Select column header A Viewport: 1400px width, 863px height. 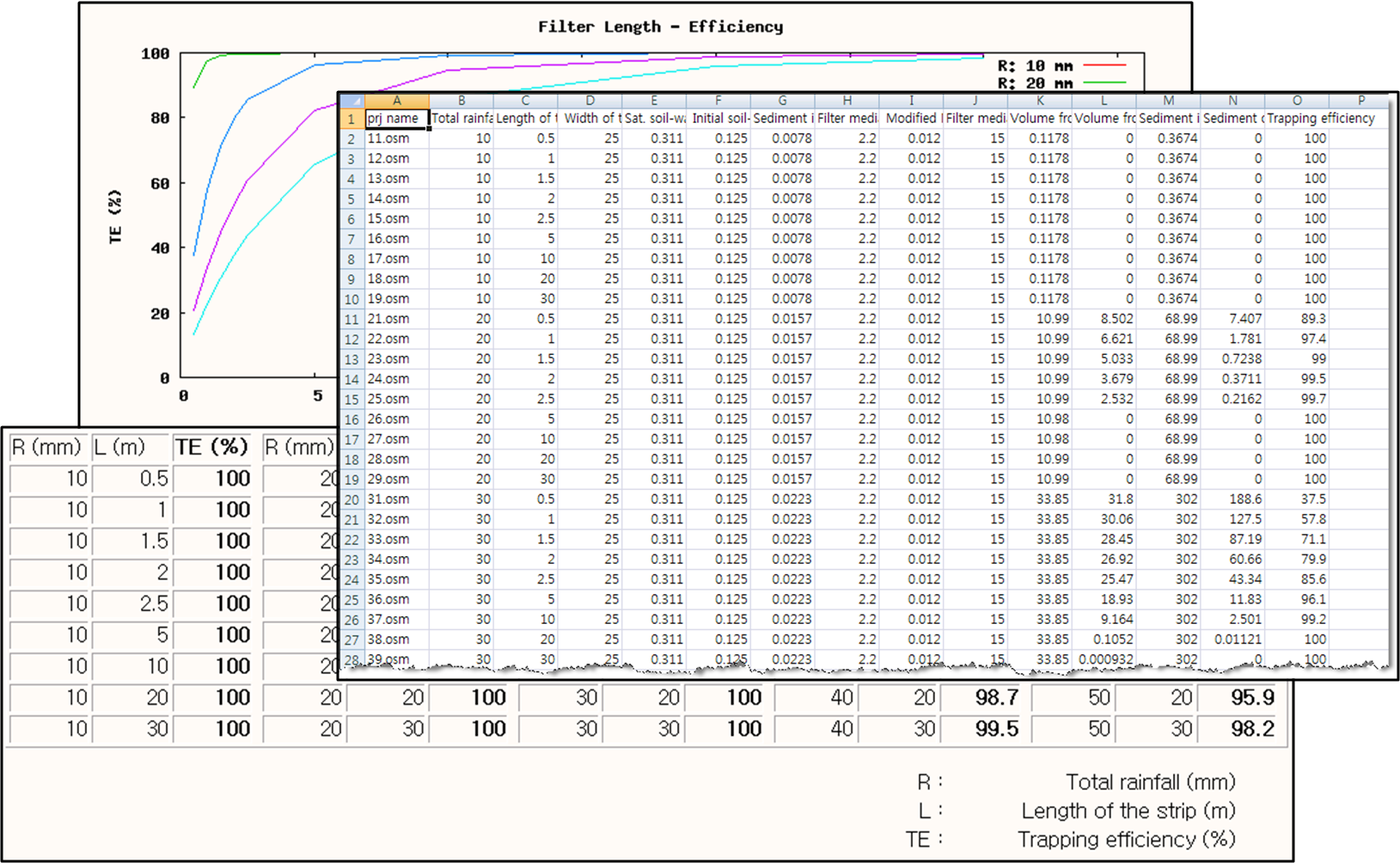[x=396, y=101]
